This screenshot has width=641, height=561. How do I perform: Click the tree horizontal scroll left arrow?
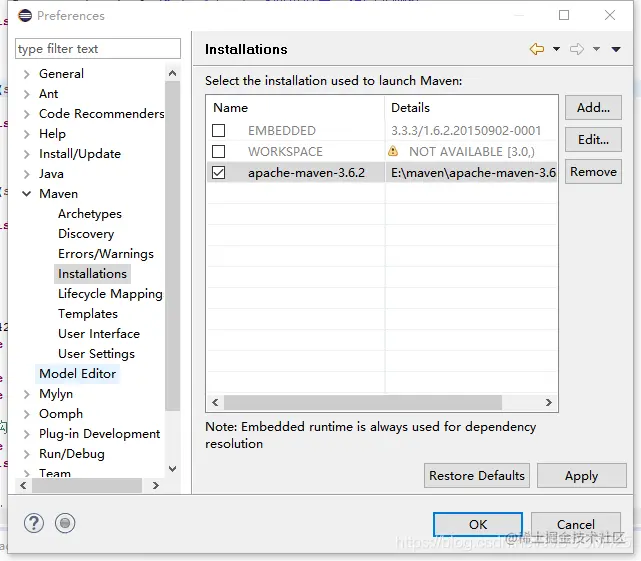pyautogui.click(x=23, y=485)
